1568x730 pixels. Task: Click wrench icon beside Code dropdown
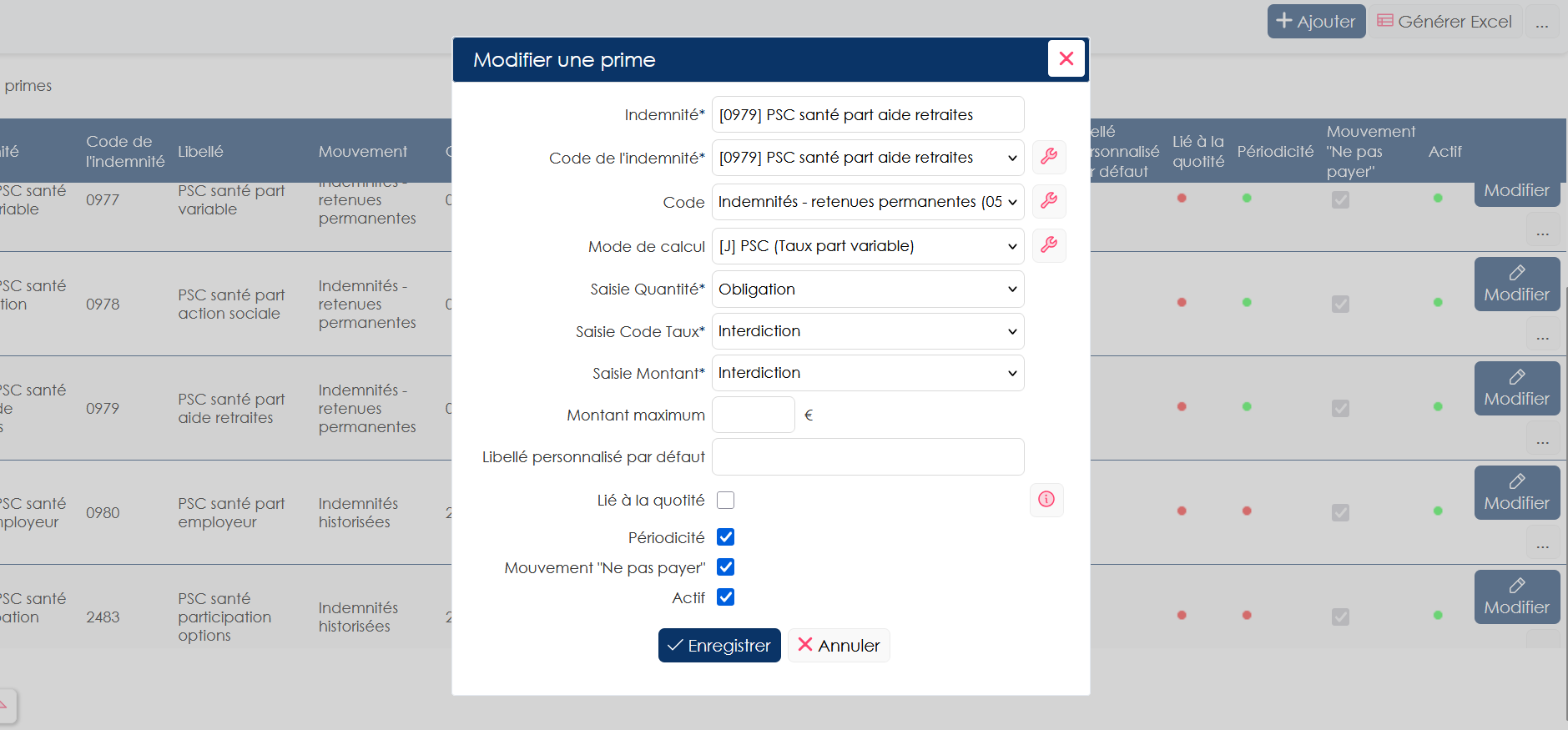[1049, 201]
